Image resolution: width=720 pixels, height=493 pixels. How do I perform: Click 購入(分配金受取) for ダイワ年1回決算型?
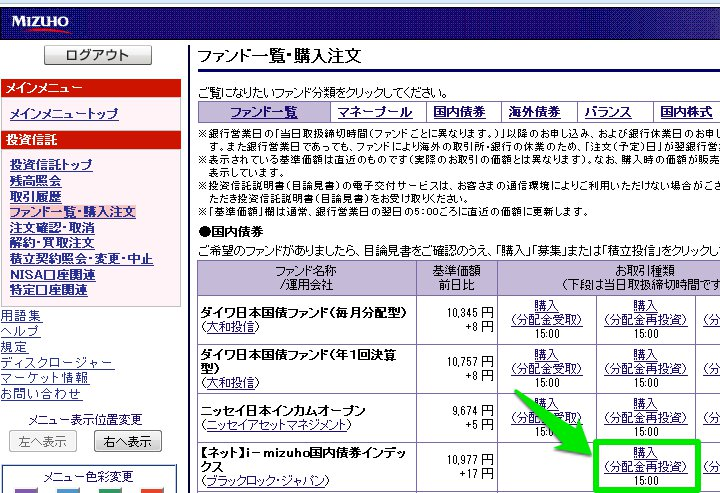546,362
